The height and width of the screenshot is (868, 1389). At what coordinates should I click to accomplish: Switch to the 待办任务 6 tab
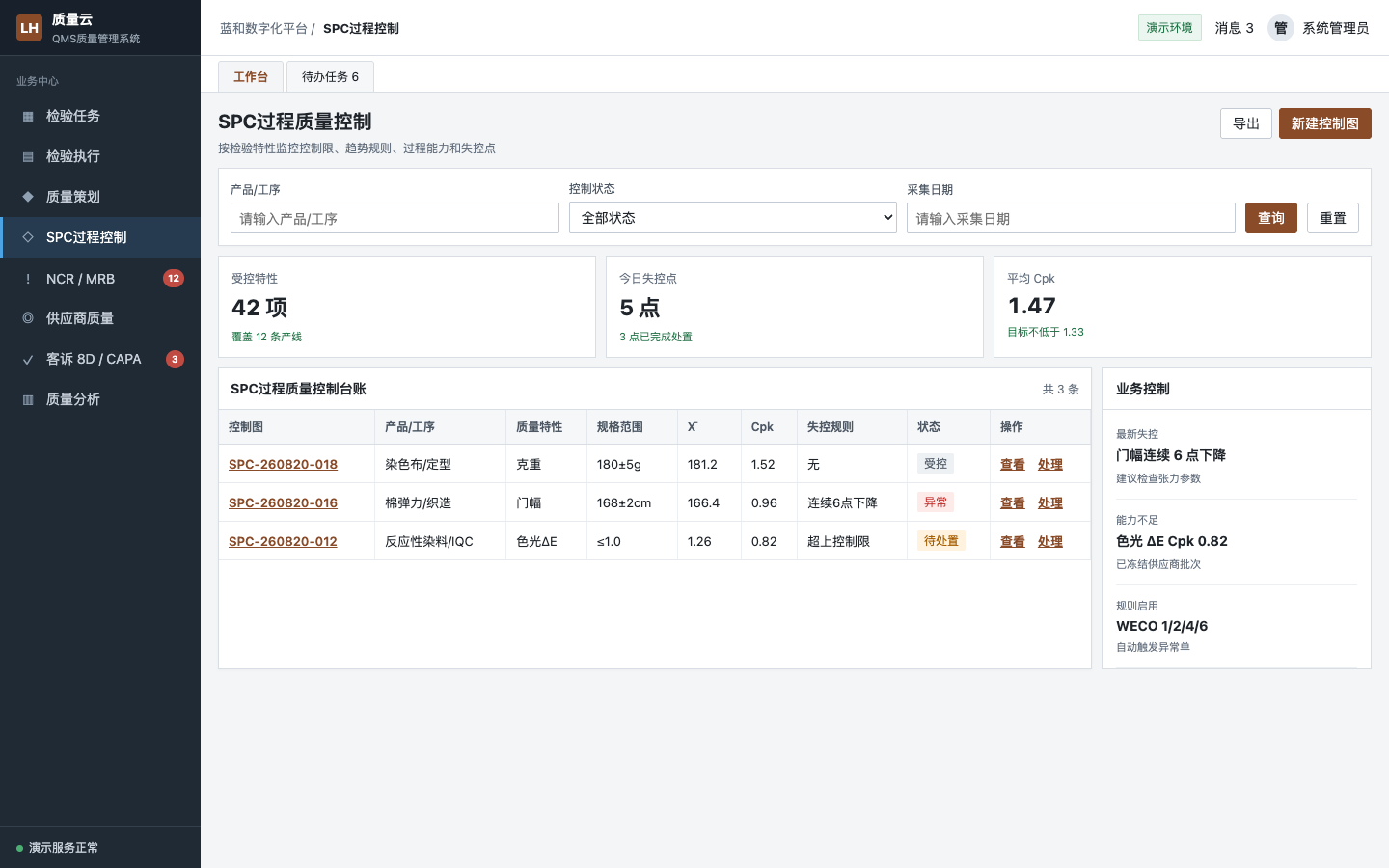[330, 76]
